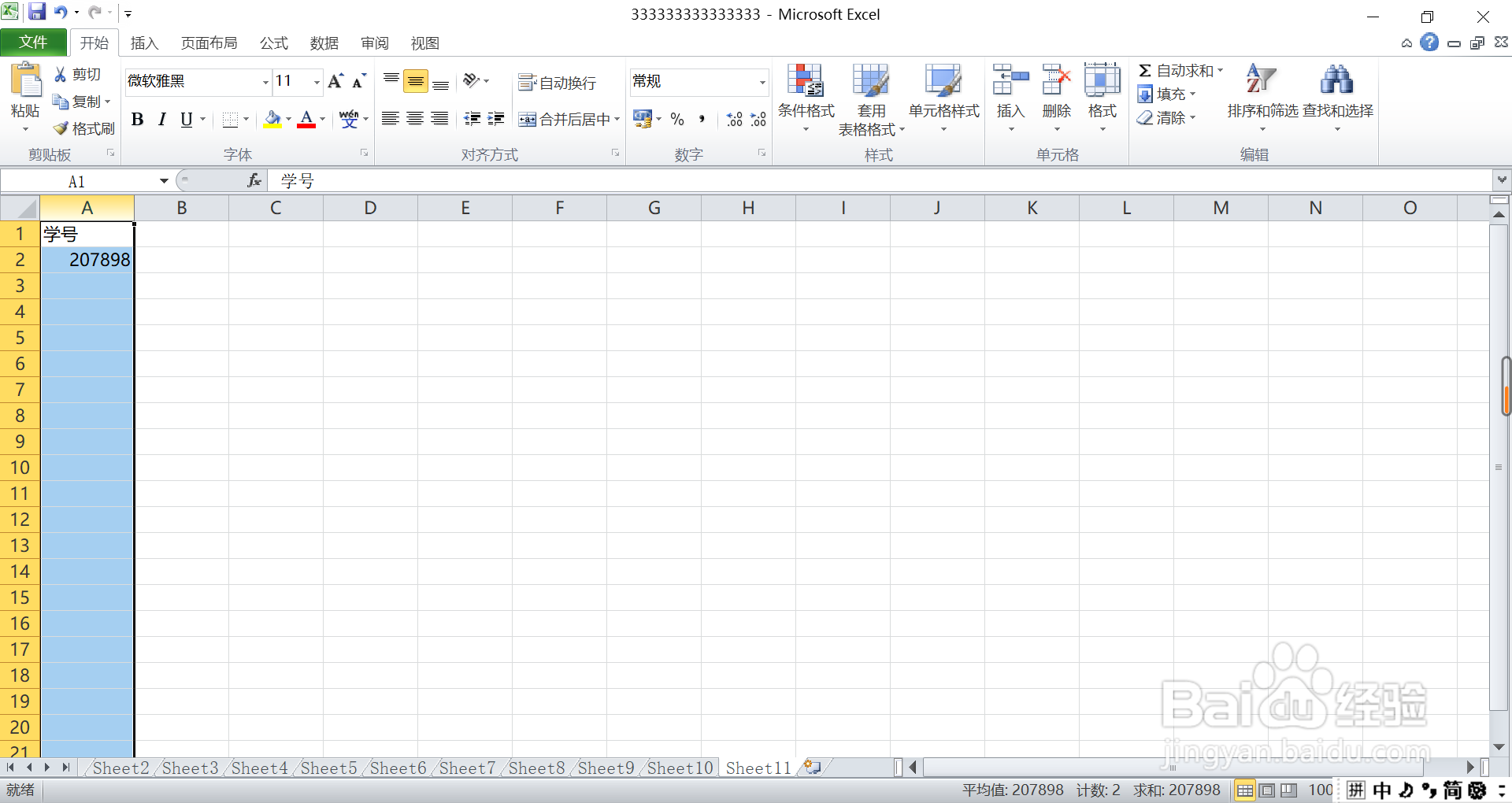Expand the formula bar
Image resolution: width=1512 pixels, height=803 pixels.
(x=1502, y=180)
